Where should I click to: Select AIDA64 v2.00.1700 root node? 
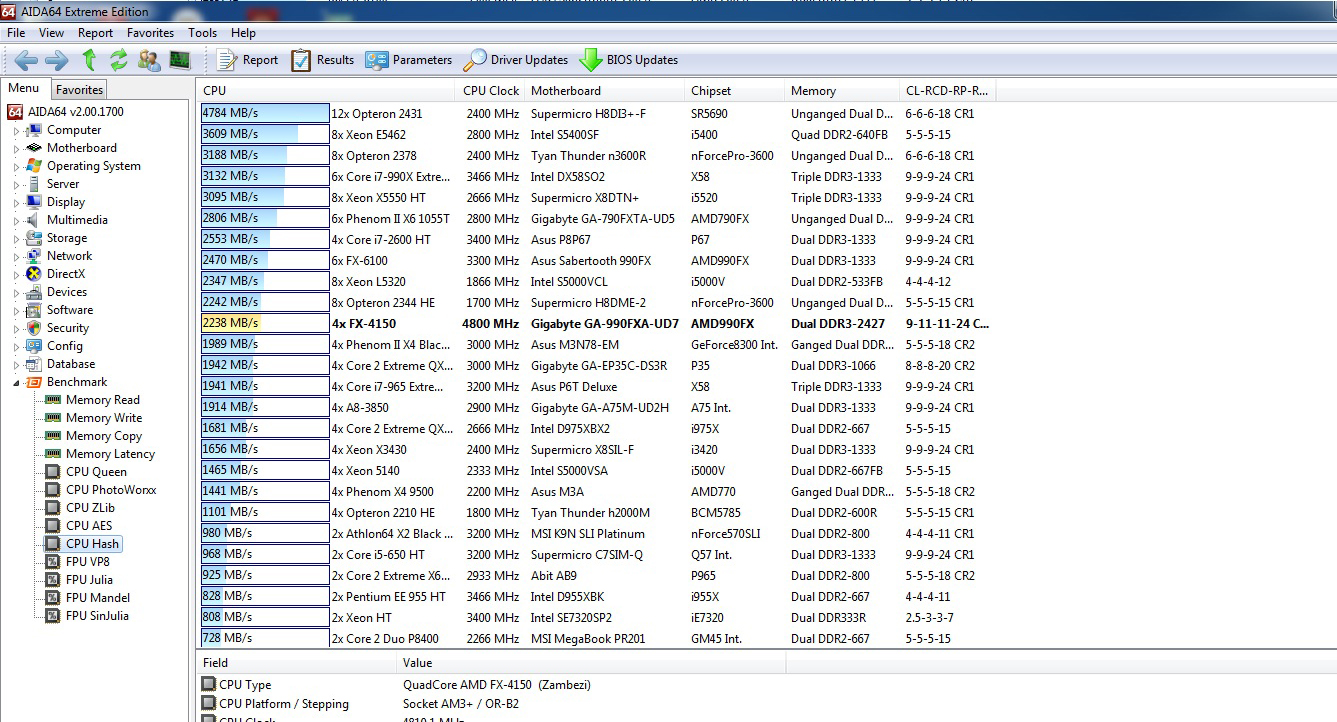pos(75,112)
